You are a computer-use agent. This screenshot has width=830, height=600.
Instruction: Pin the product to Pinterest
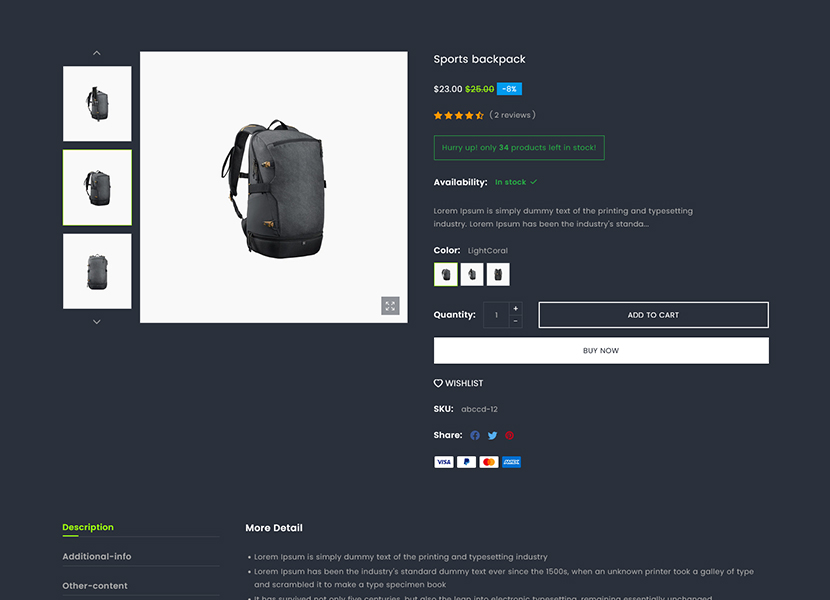pyautogui.click(x=510, y=435)
